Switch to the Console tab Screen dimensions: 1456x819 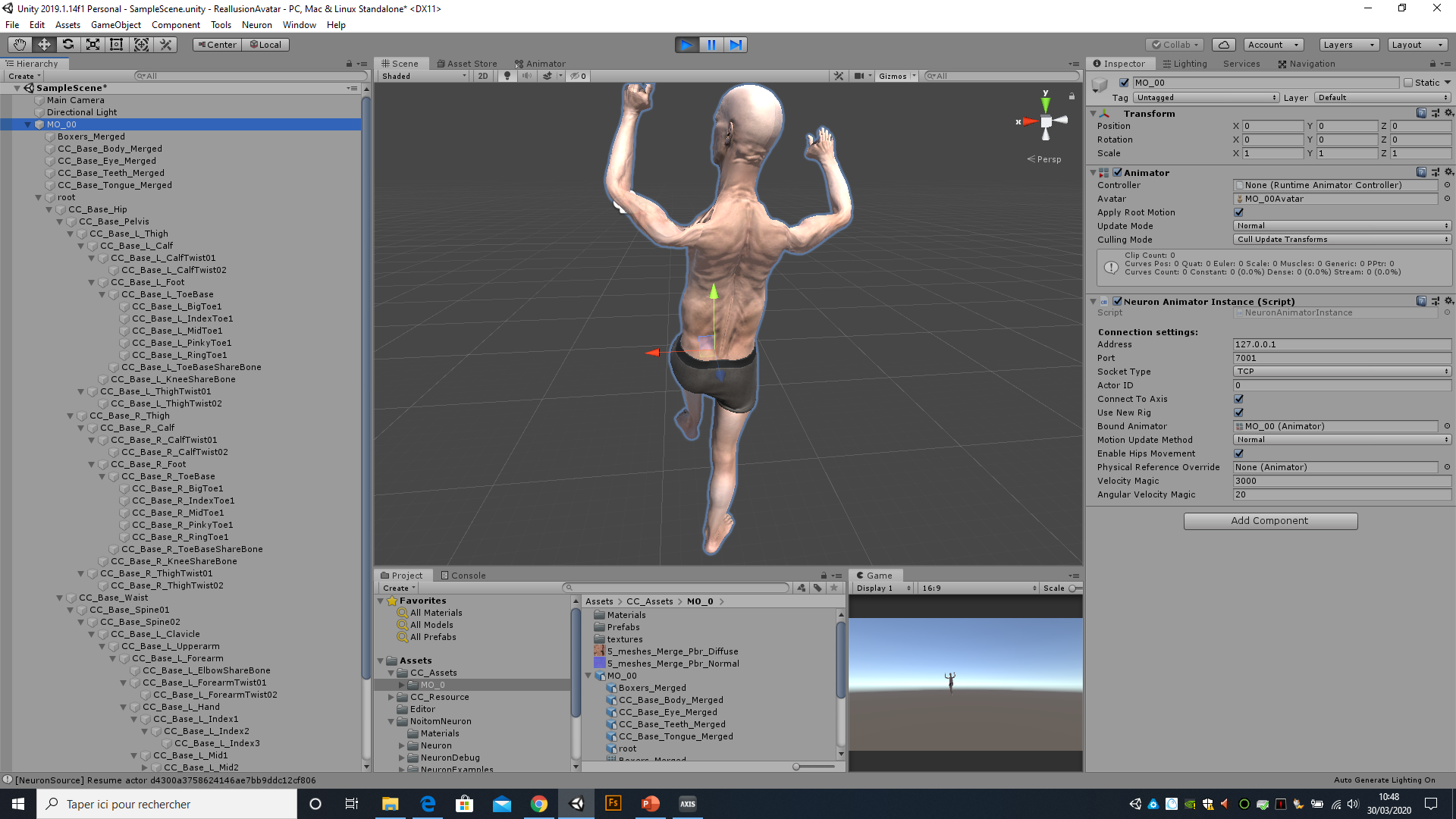click(463, 576)
